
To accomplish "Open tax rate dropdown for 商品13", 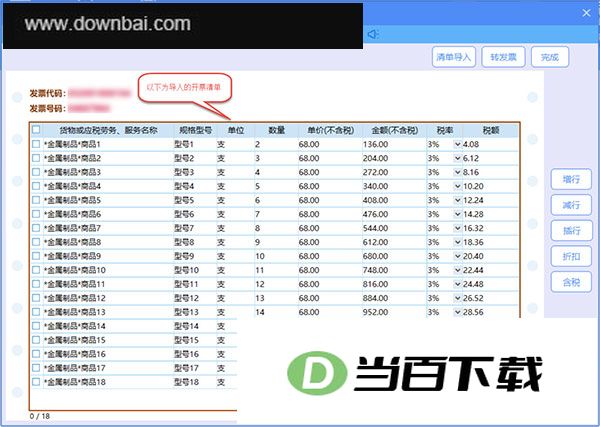I will (x=457, y=312).
